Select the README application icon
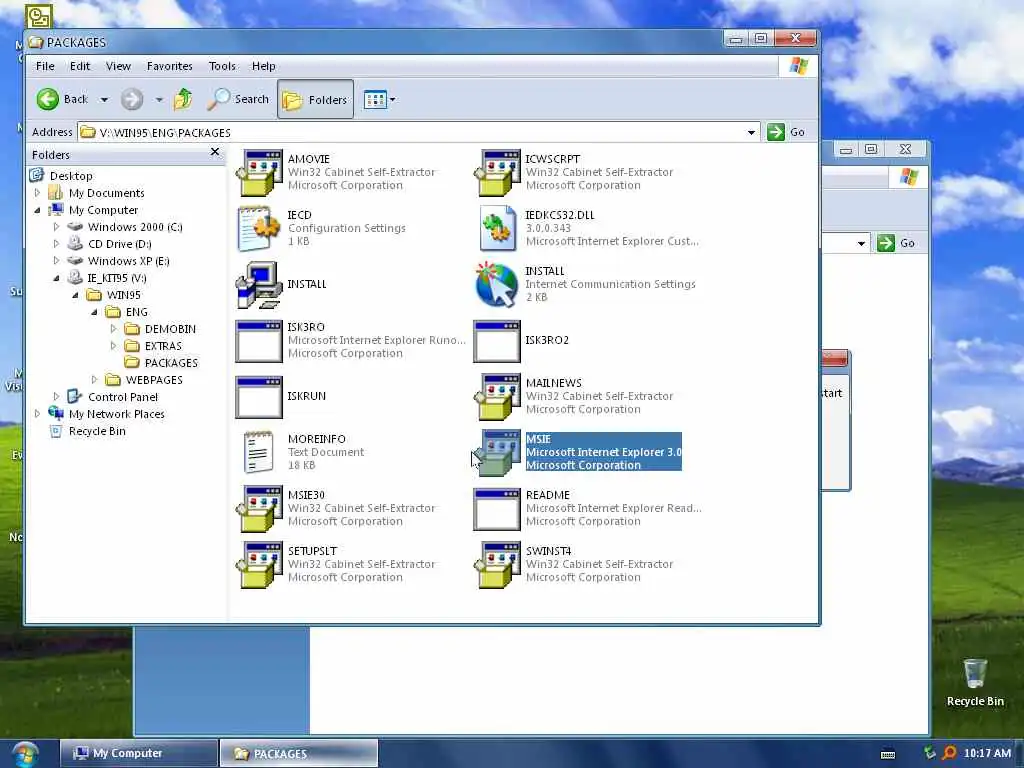1024x768 pixels. [497, 509]
